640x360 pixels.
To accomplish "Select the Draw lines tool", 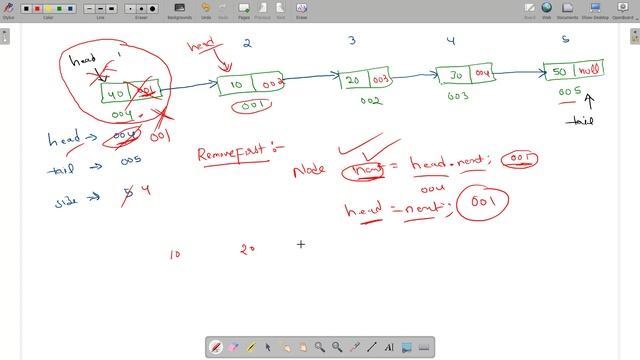I will point(372,347).
